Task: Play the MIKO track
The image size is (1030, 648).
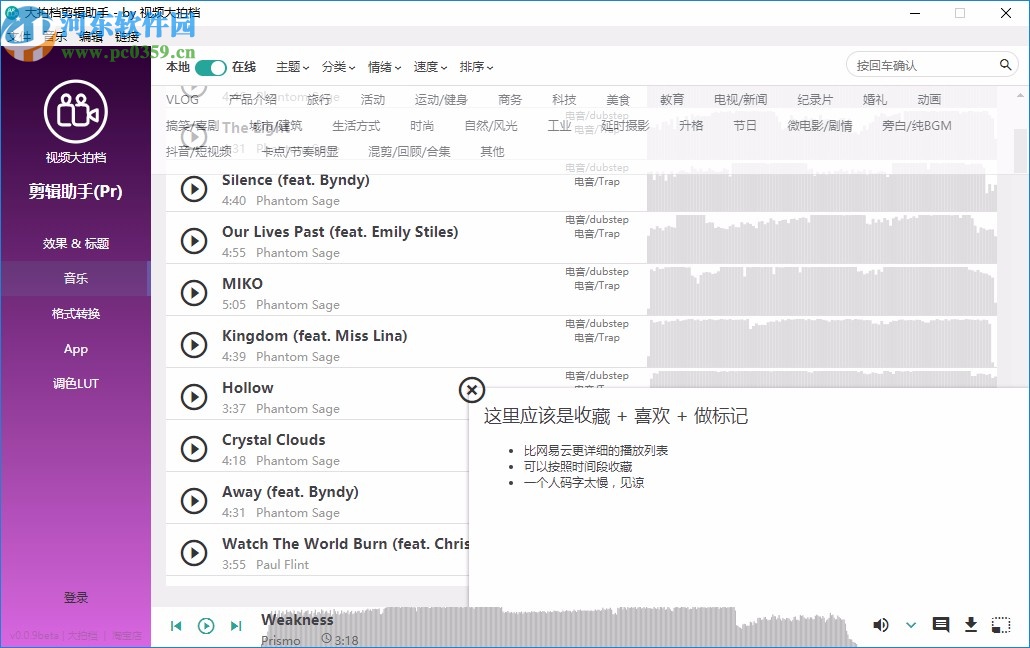Action: (194, 293)
